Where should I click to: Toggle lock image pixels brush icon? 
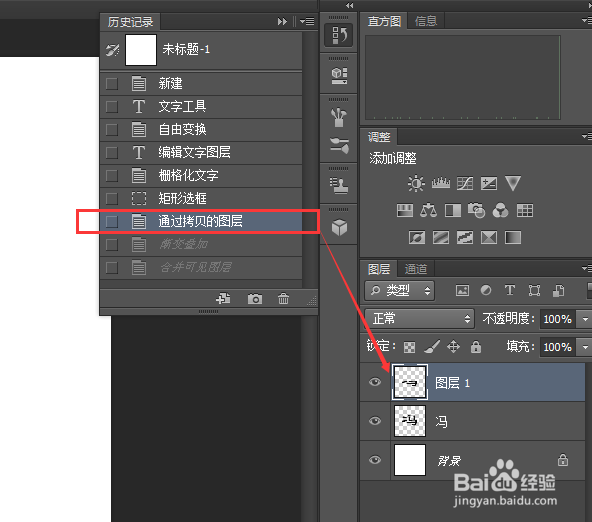click(432, 346)
